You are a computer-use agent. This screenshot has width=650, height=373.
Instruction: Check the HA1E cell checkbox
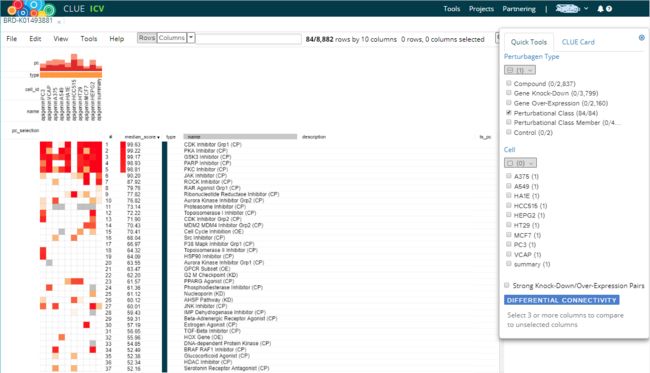(509, 195)
